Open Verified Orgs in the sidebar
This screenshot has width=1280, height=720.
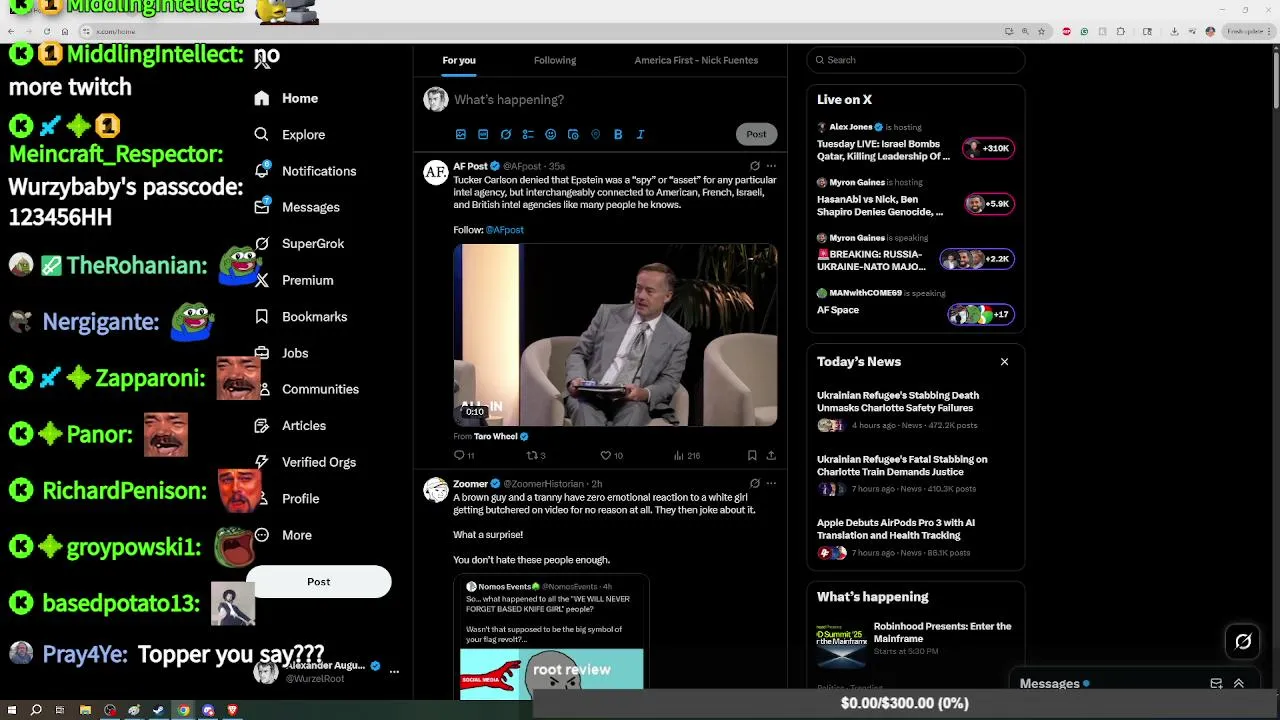click(305, 462)
